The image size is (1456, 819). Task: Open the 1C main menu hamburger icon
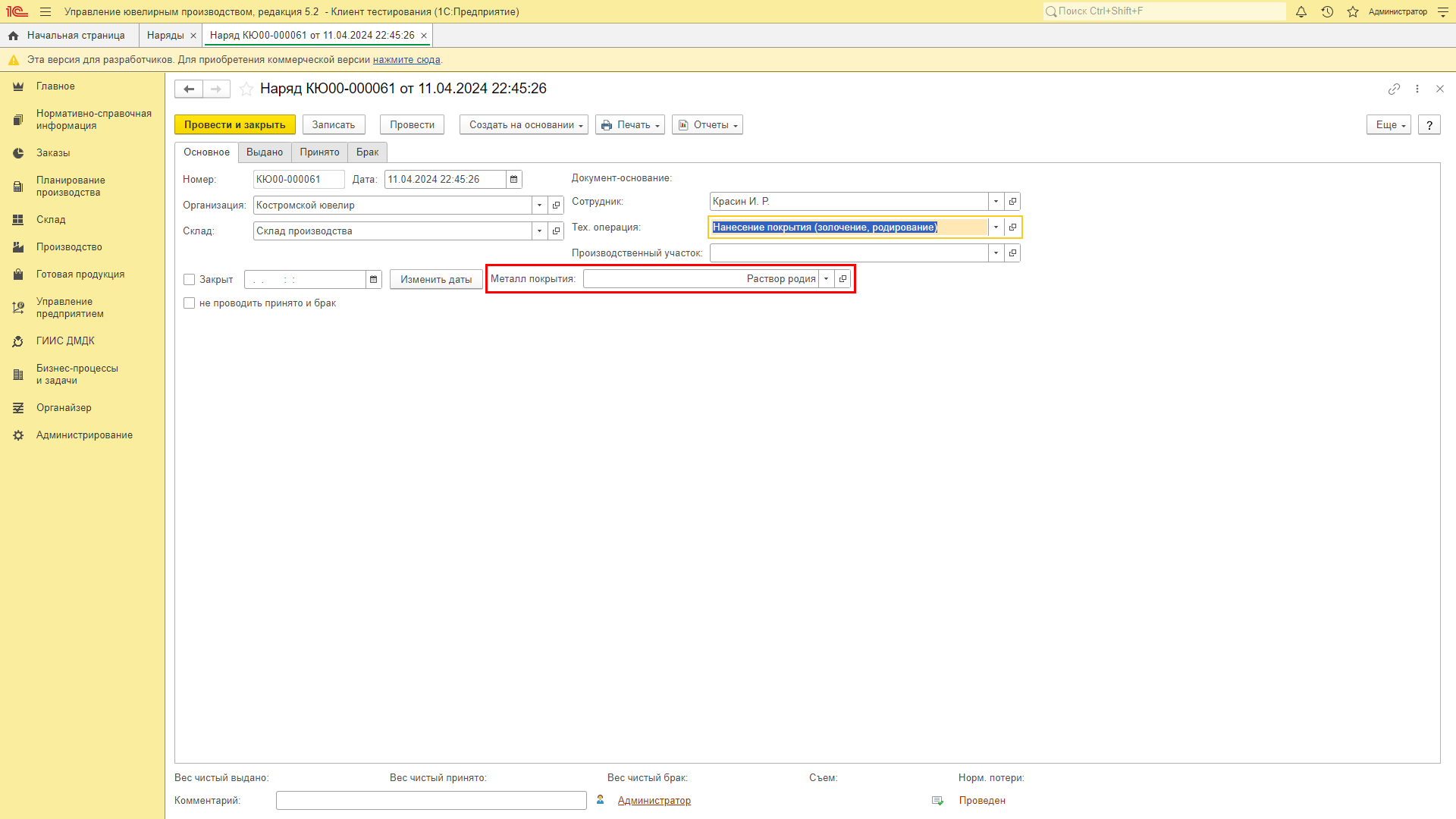click(x=45, y=12)
